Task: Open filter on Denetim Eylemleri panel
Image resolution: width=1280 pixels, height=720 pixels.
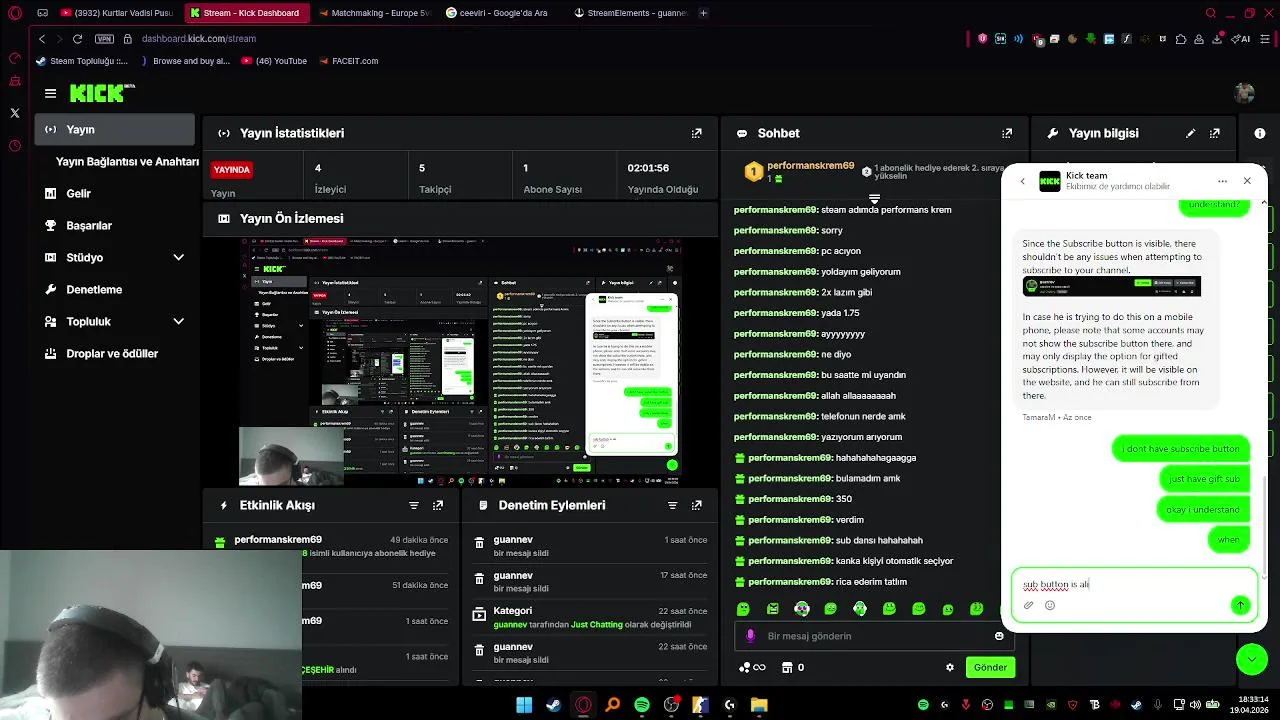Action: pos(673,506)
